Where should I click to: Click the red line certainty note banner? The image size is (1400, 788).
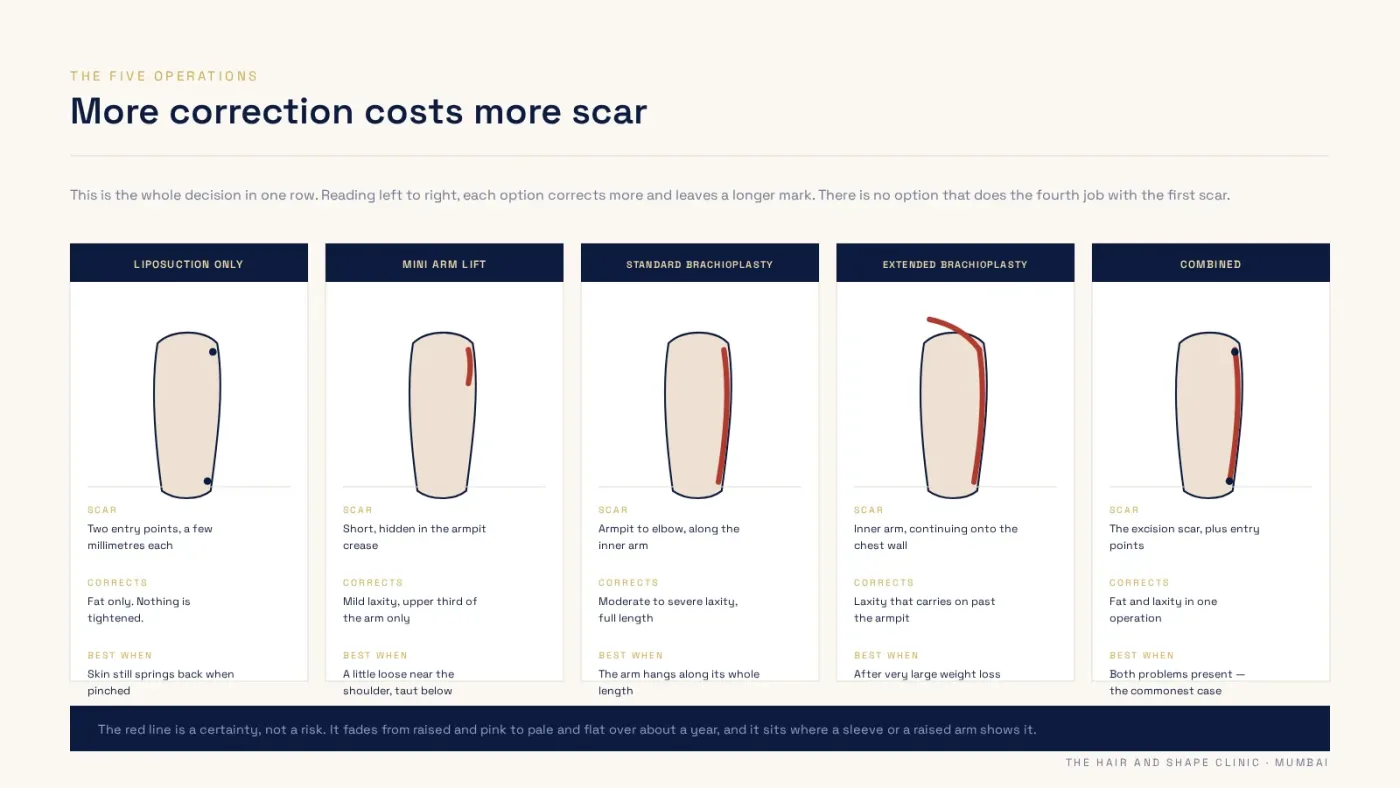[x=700, y=729]
